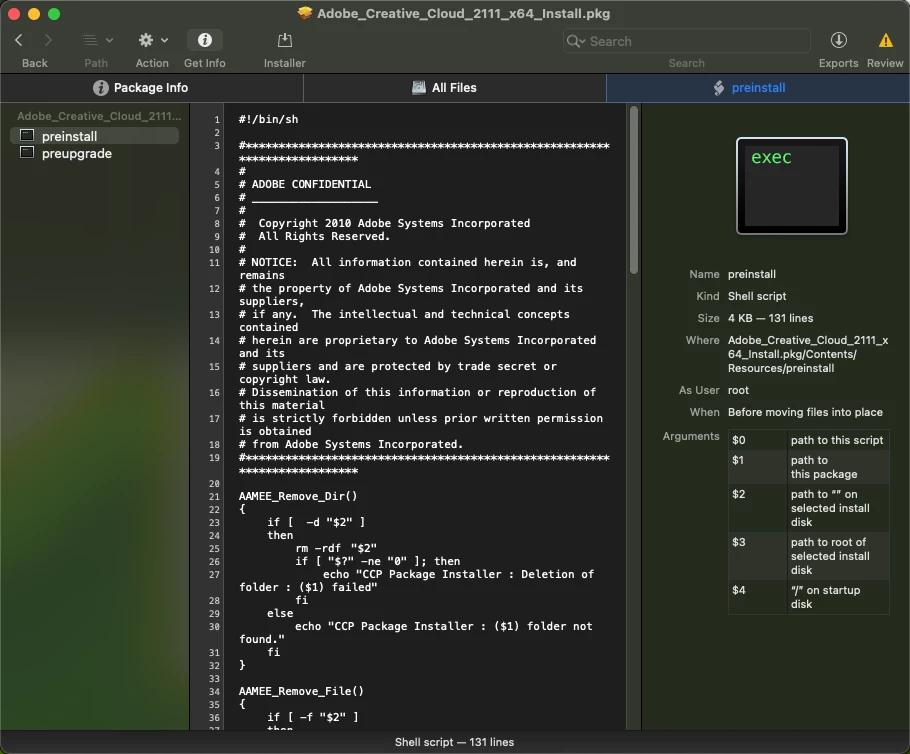Select preupgrade script in sidebar
The image size is (910, 754).
pos(95,153)
